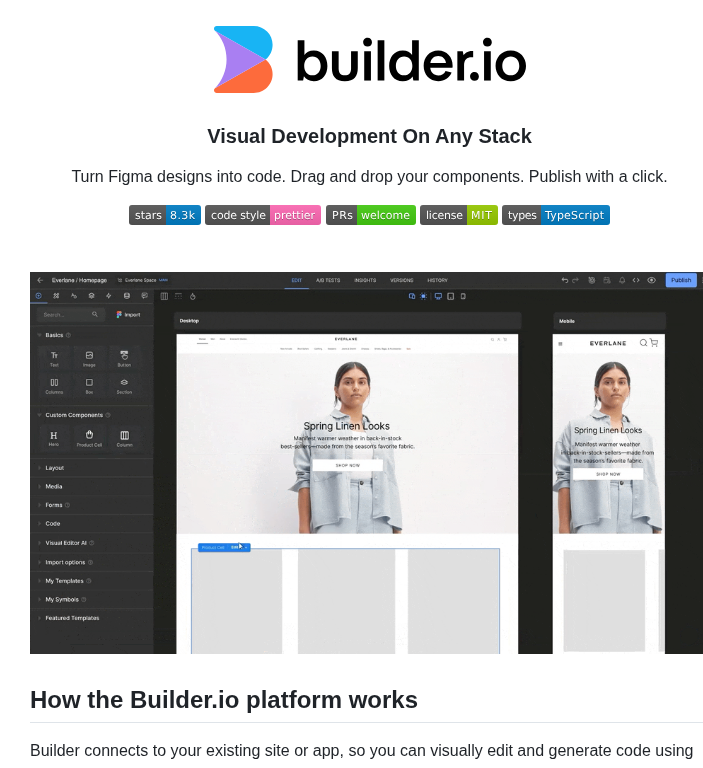Click the mobile SHOP NOW button
Viewport: 703px width, 768px height.
608,474
